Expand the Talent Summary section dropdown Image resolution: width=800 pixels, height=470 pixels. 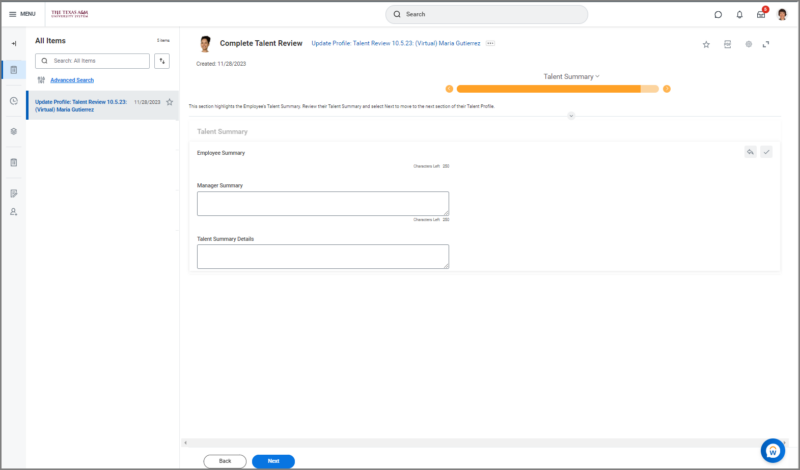[571, 77]
